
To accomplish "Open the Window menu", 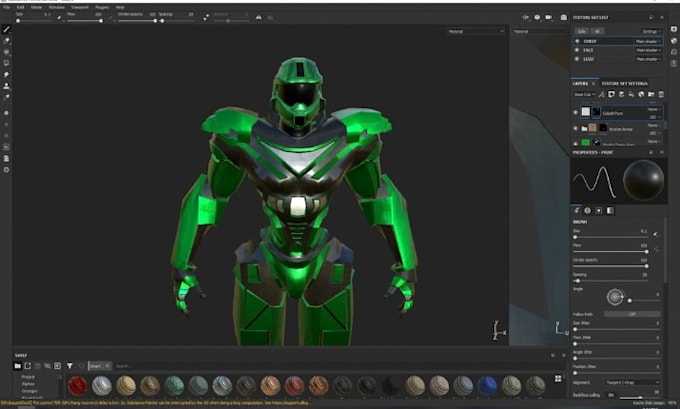I will coord(56,7).
